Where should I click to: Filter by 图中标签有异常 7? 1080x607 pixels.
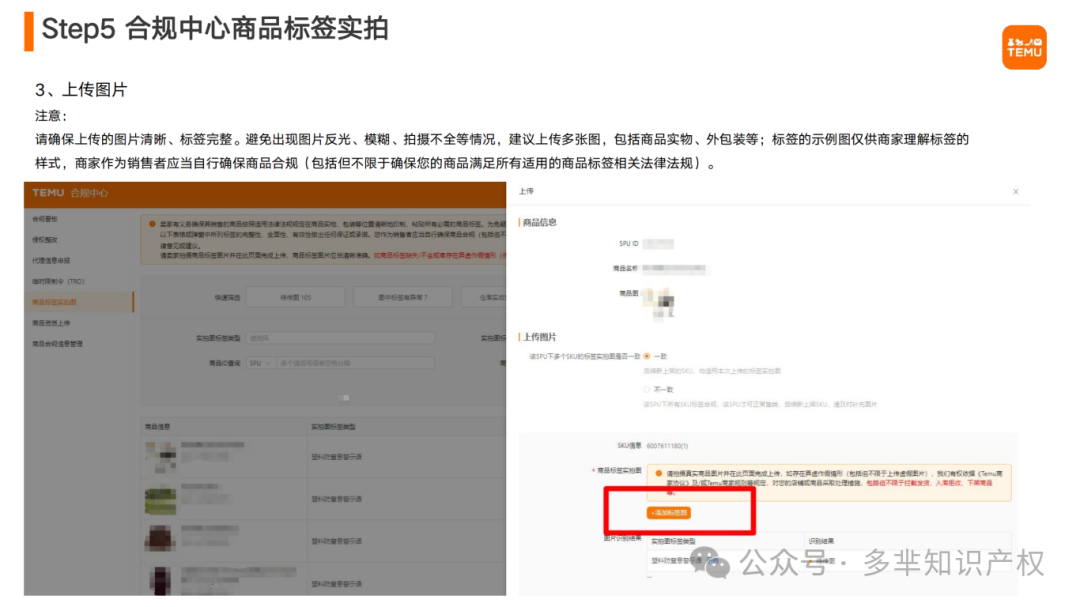[x=403, y=298]
